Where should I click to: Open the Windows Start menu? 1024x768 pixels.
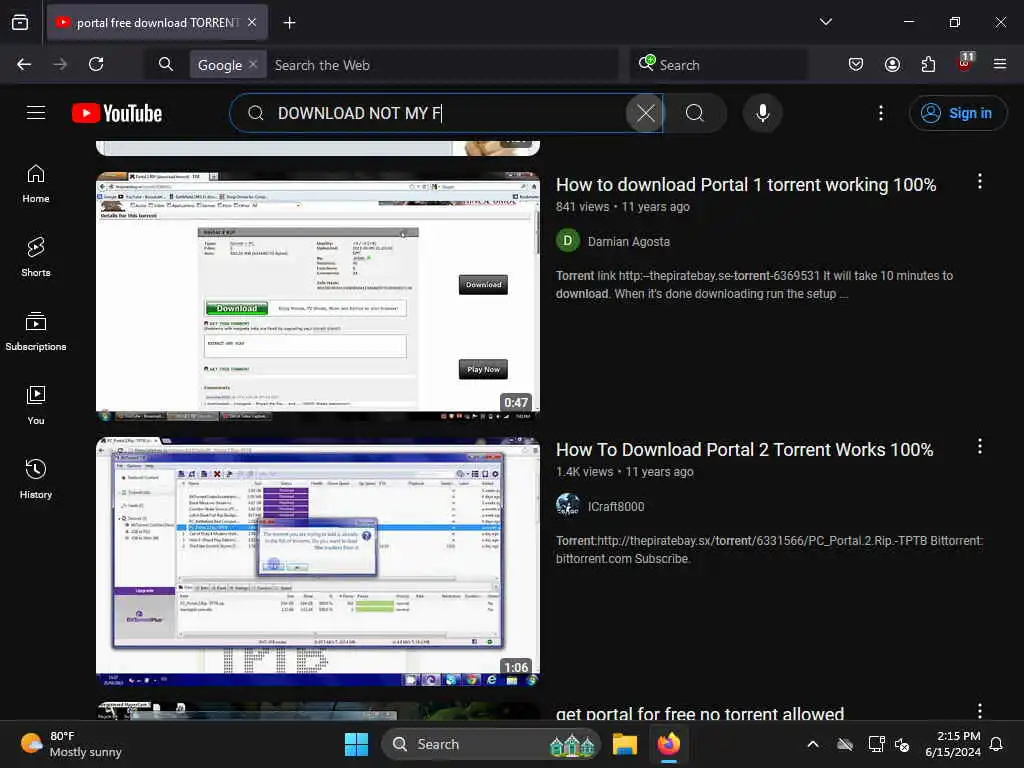click(x=357, y=744)
